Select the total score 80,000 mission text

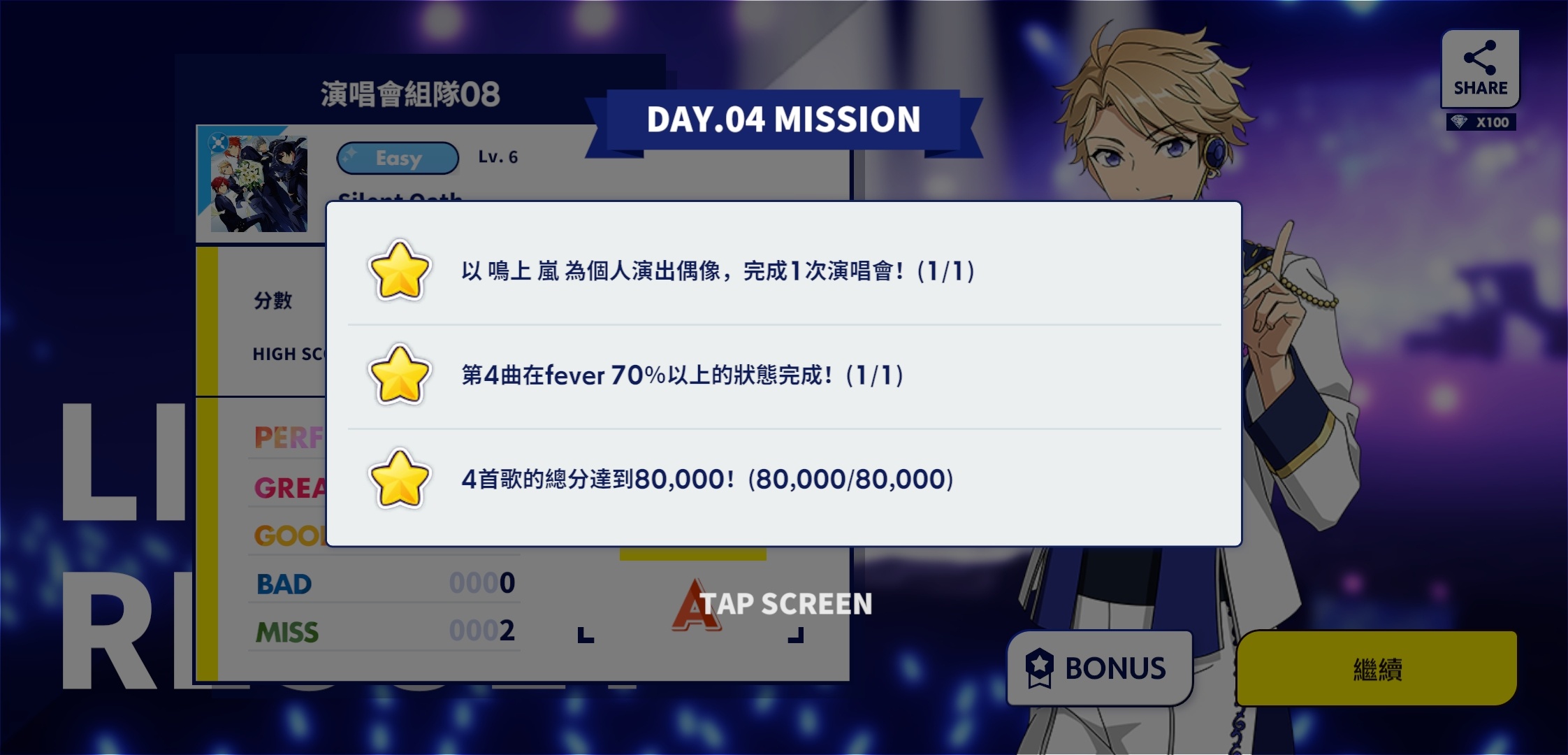coord(707,480)
